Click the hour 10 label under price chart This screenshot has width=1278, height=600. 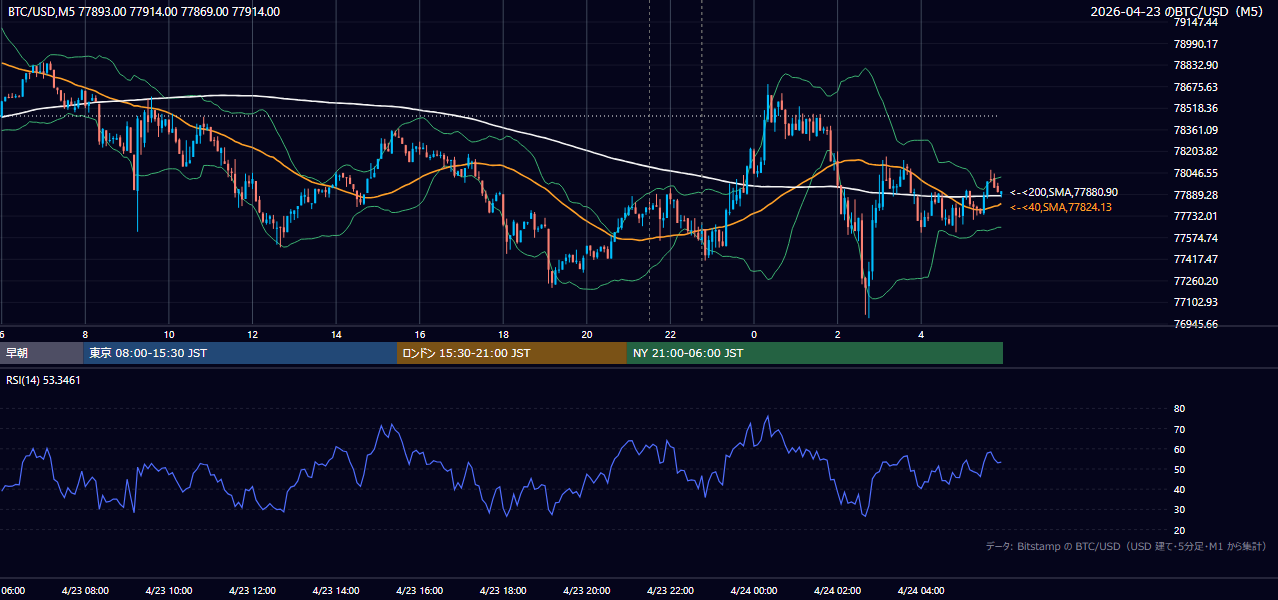point(169,334)
